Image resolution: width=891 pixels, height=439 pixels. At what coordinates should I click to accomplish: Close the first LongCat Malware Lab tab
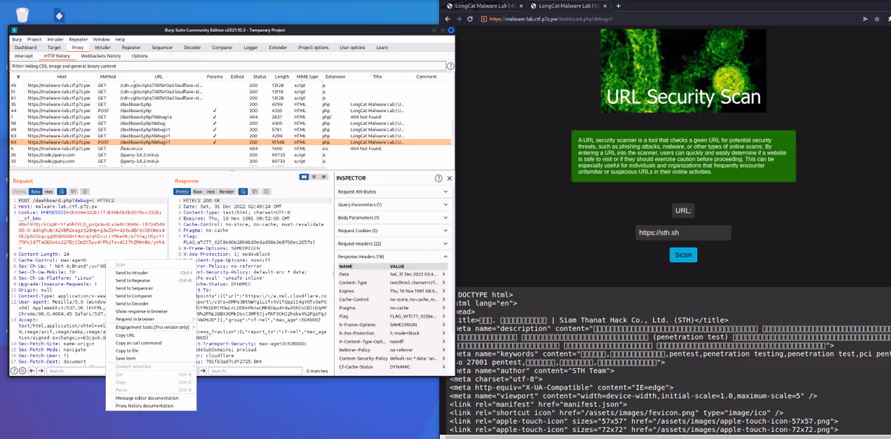click(x=521, y=6)
